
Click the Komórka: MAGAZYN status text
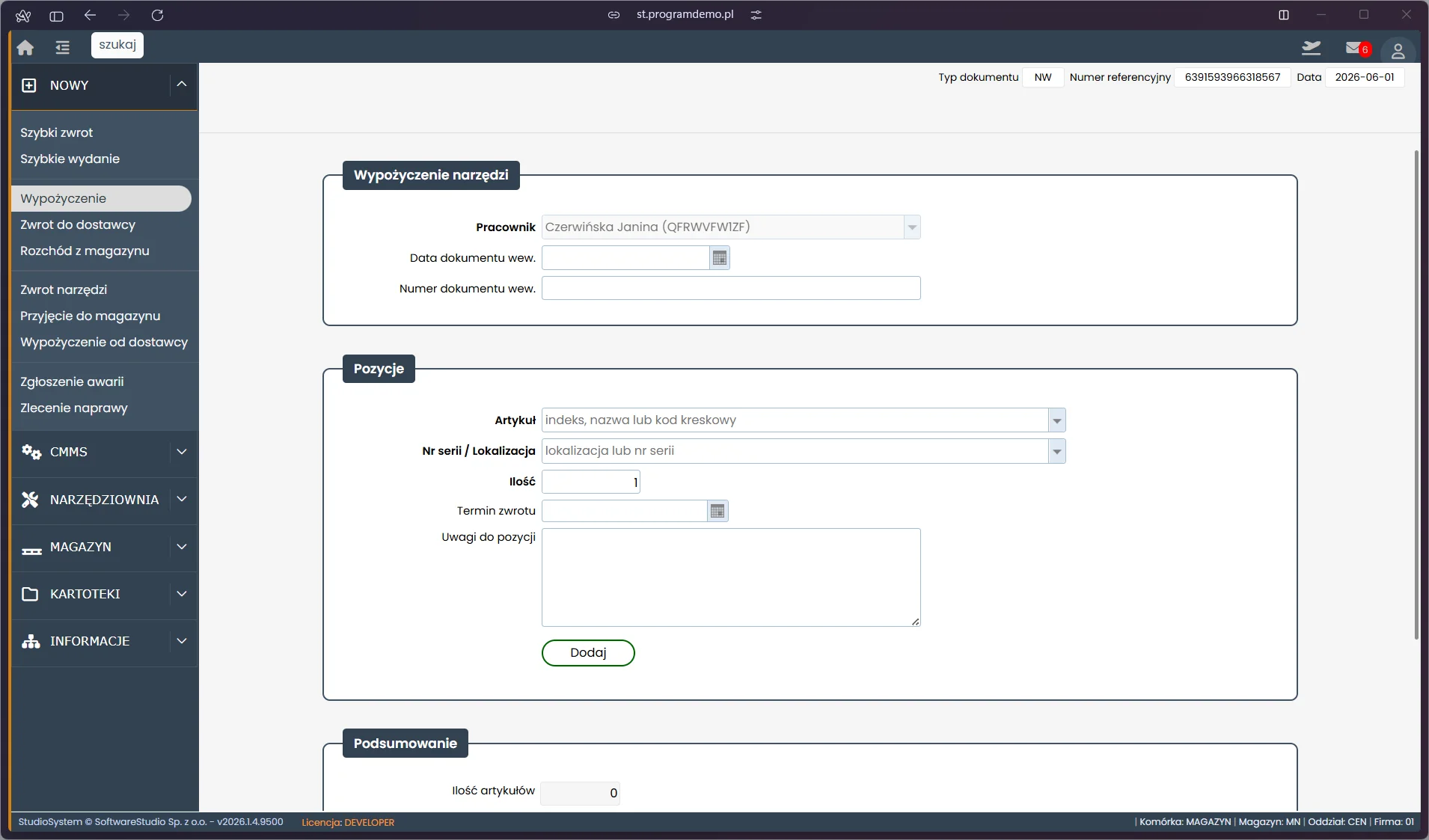(x=1185, y=822)
